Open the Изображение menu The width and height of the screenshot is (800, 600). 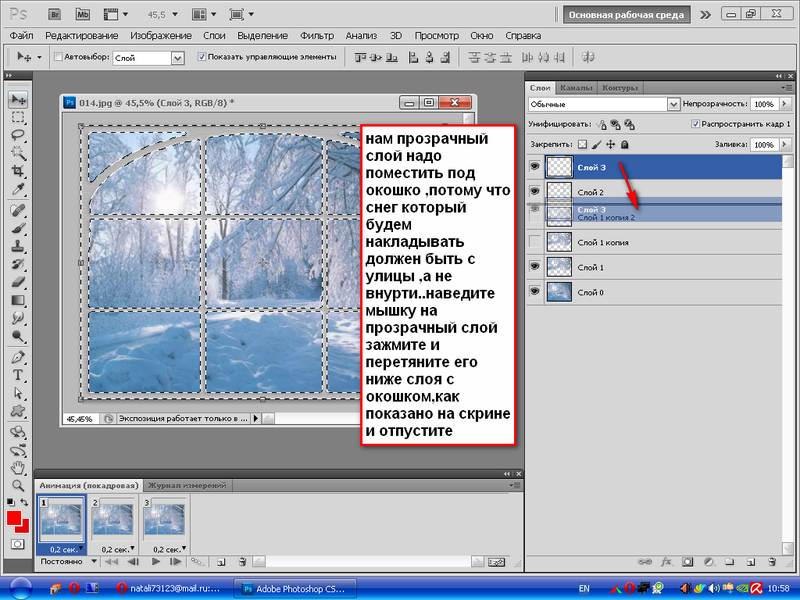pos(161,36)
